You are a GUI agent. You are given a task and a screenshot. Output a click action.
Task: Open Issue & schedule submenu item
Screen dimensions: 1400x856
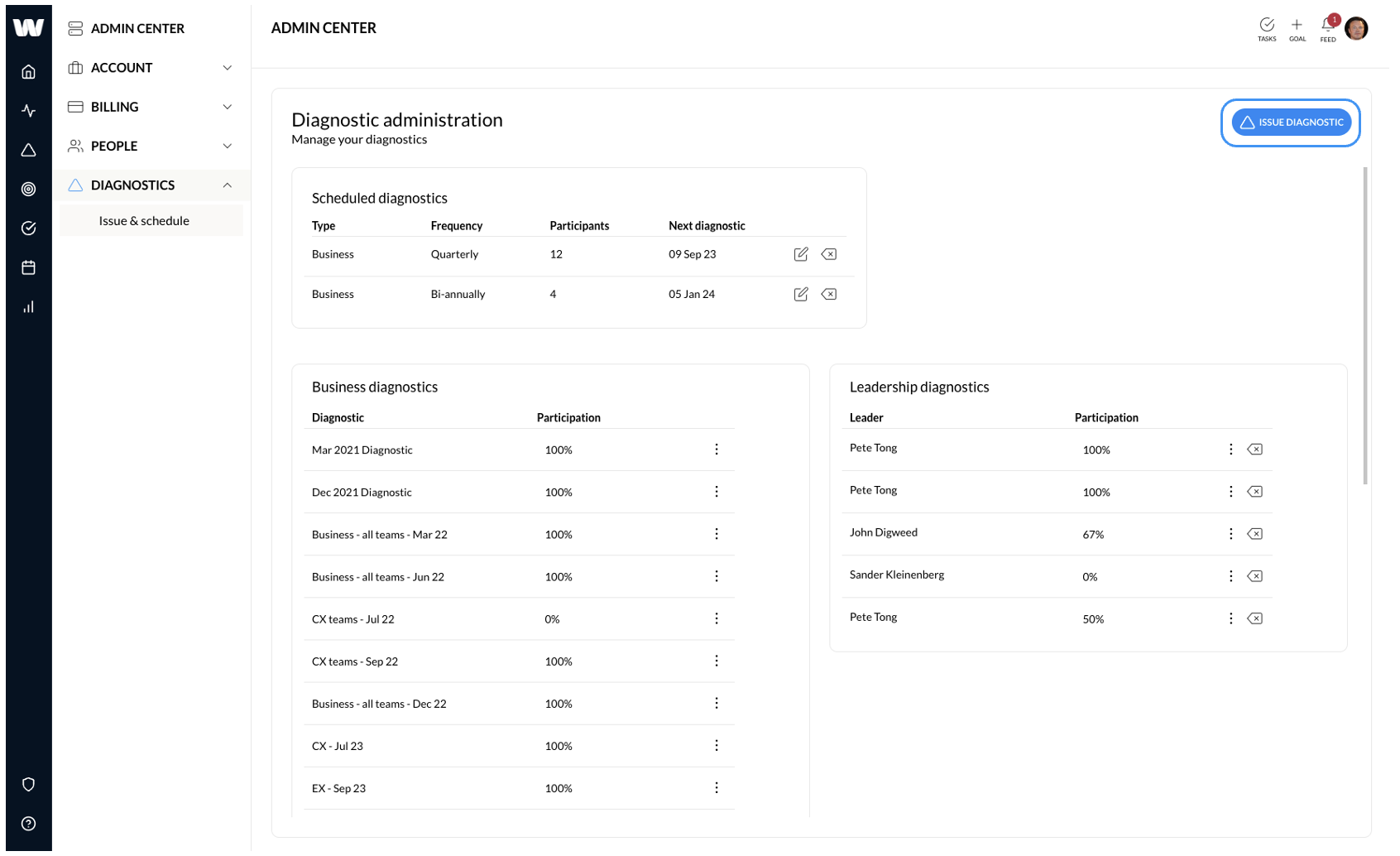tap(151, 221)
